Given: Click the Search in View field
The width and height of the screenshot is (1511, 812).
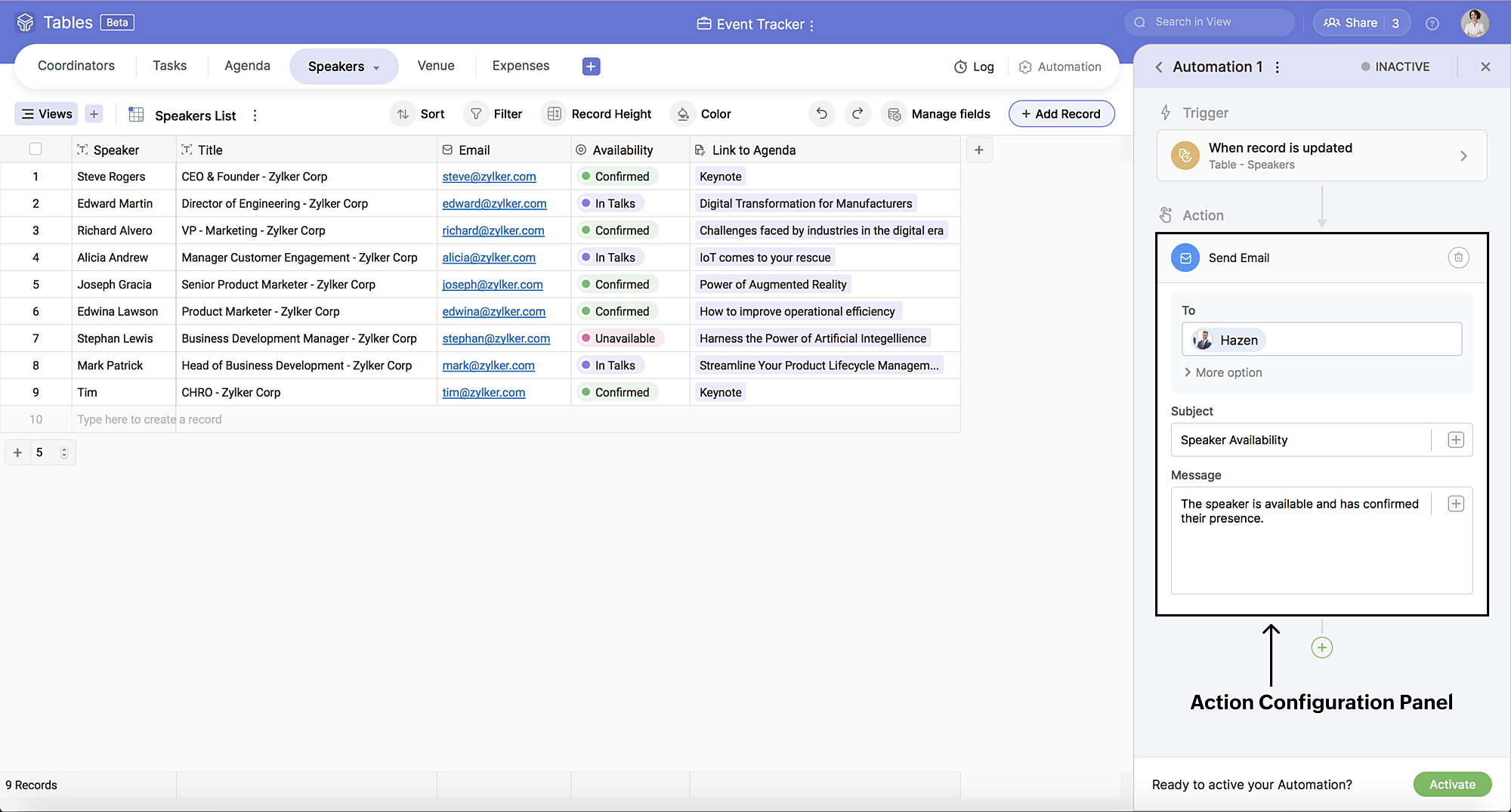Looking at the screenshot, I should pos(1216,23).
